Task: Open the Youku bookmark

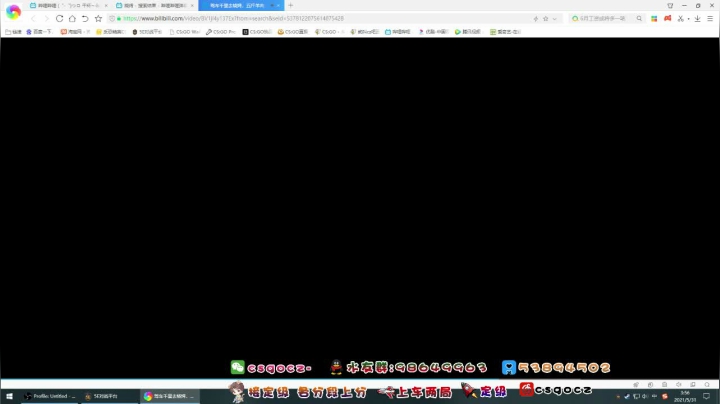Action: click(x=433, y=32)
